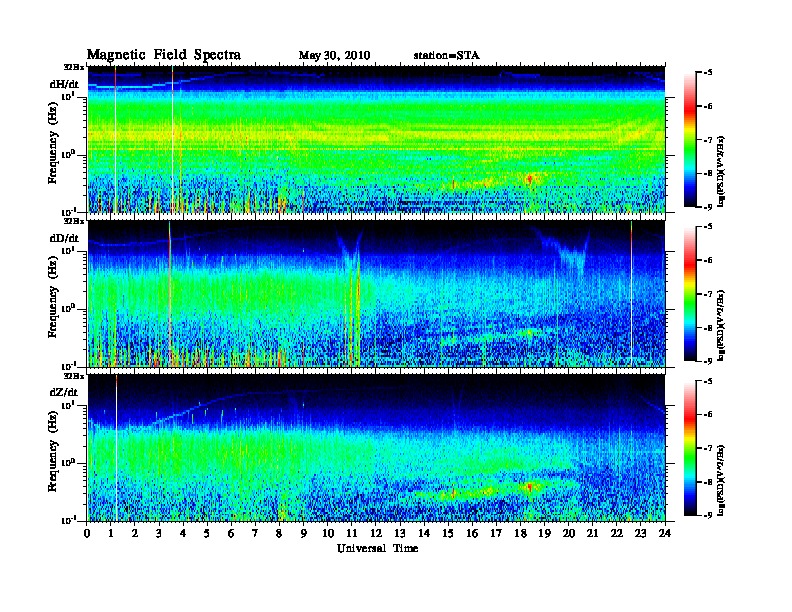Click the dD/dt panel color bar
Image resolution: width=792 pixels, height=612 pixels.
(x=690, y=294)
